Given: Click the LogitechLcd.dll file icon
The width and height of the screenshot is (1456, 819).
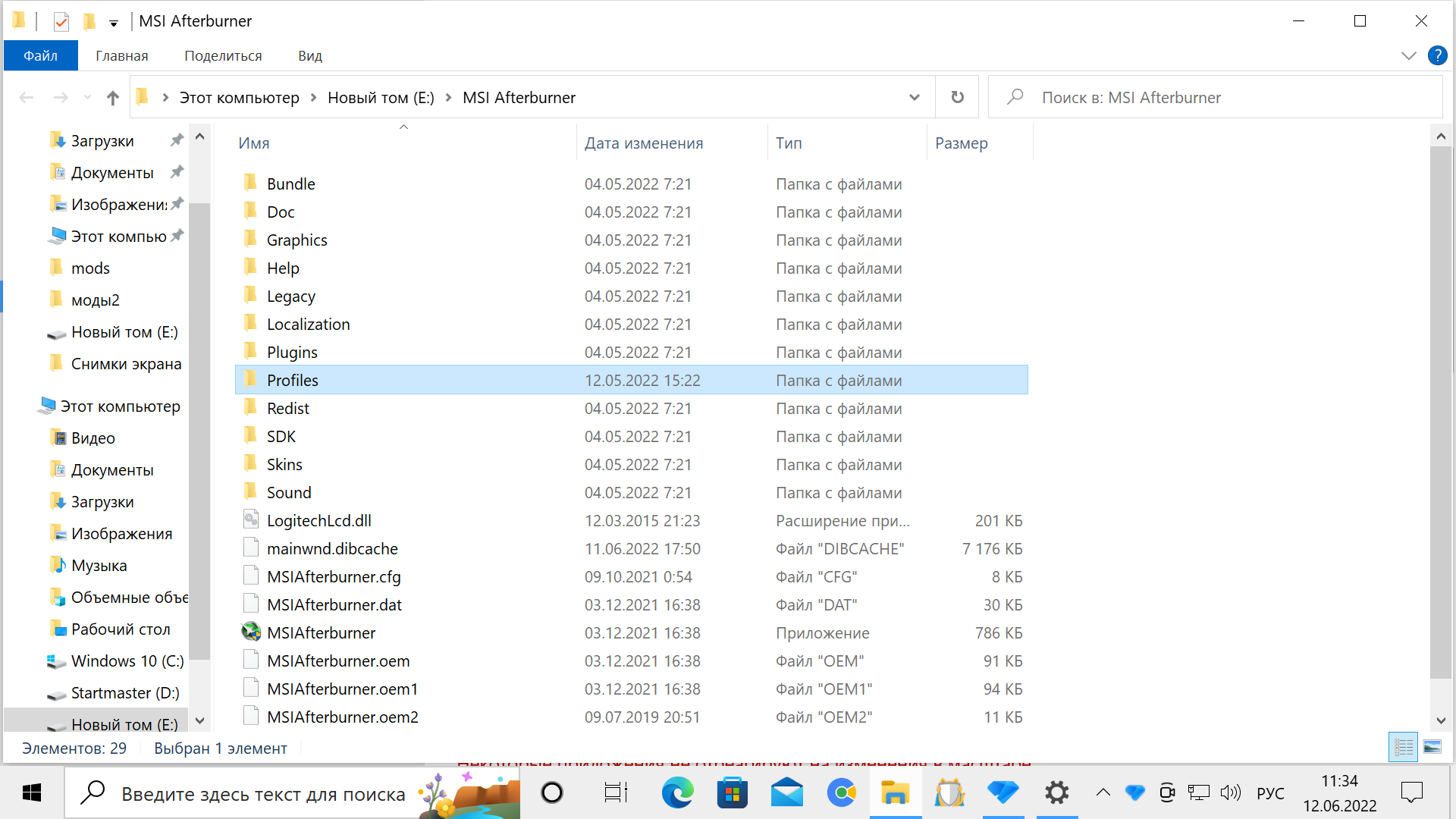Looking at the screenshot, I should tap(251, 520).
